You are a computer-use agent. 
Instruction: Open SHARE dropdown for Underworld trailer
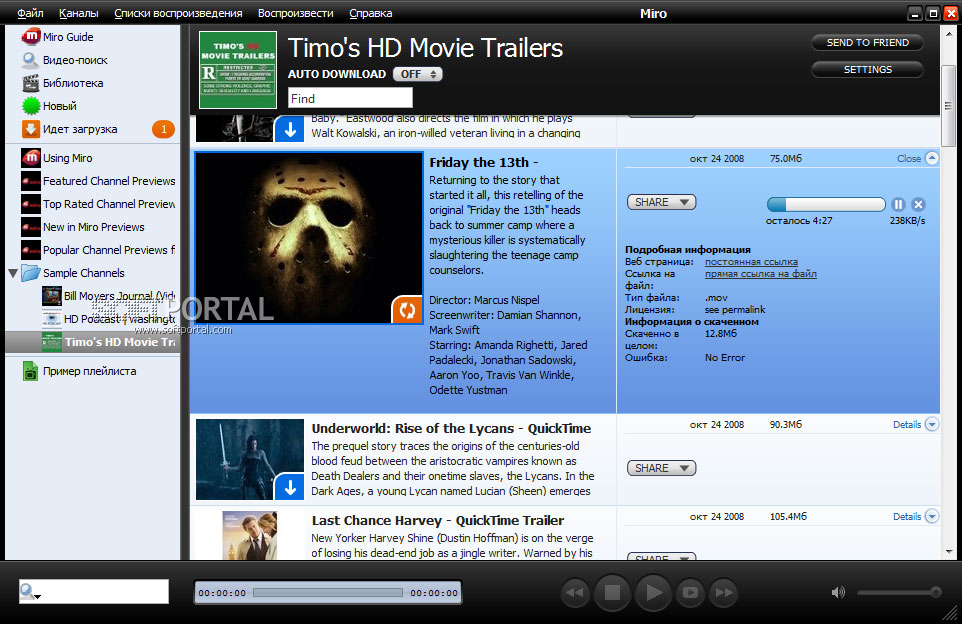click(661, 468)
